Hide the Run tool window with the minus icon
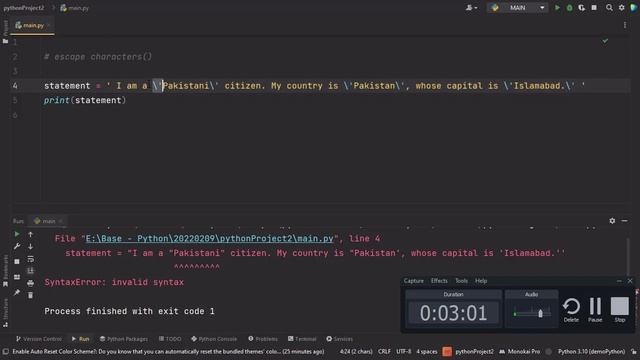 tap(624, 221)
